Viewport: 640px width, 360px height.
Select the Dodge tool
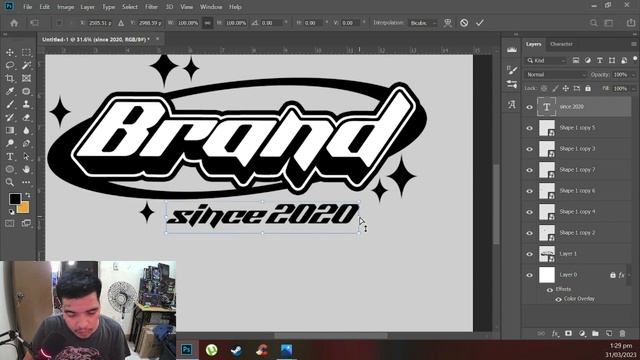(10, 144)
